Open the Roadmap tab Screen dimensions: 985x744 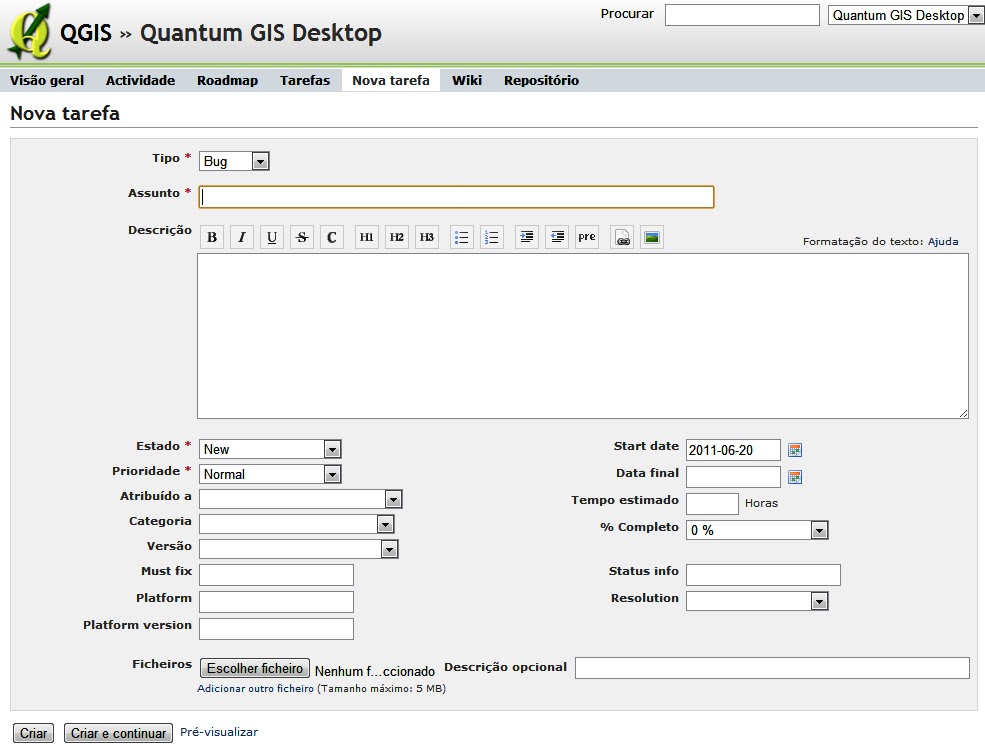(227, 80)
